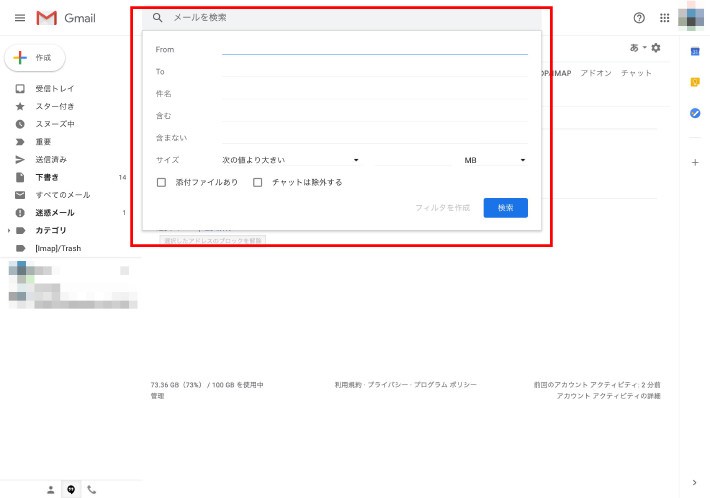Switch to チャット settings tab
This screenshot has width=710, height=498.
pyautogui.click(x=636, y=73)
